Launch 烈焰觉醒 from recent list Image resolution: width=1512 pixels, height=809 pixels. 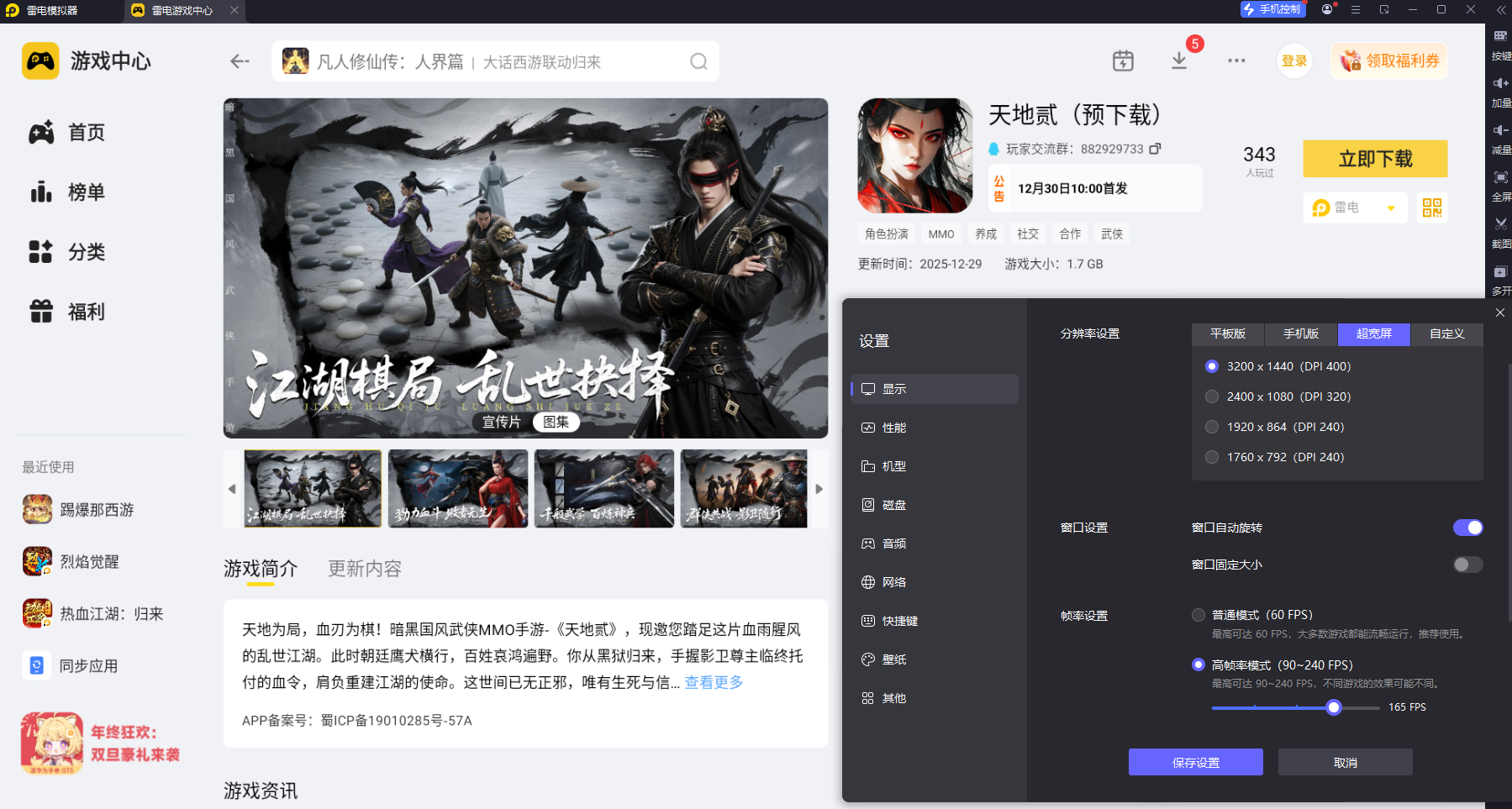[x=71, y=562]
